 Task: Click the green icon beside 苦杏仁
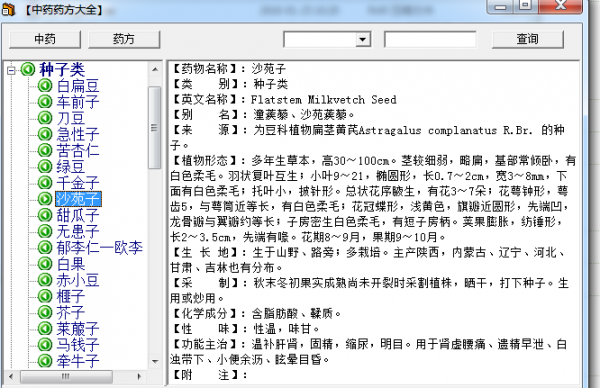pos(45,150)
